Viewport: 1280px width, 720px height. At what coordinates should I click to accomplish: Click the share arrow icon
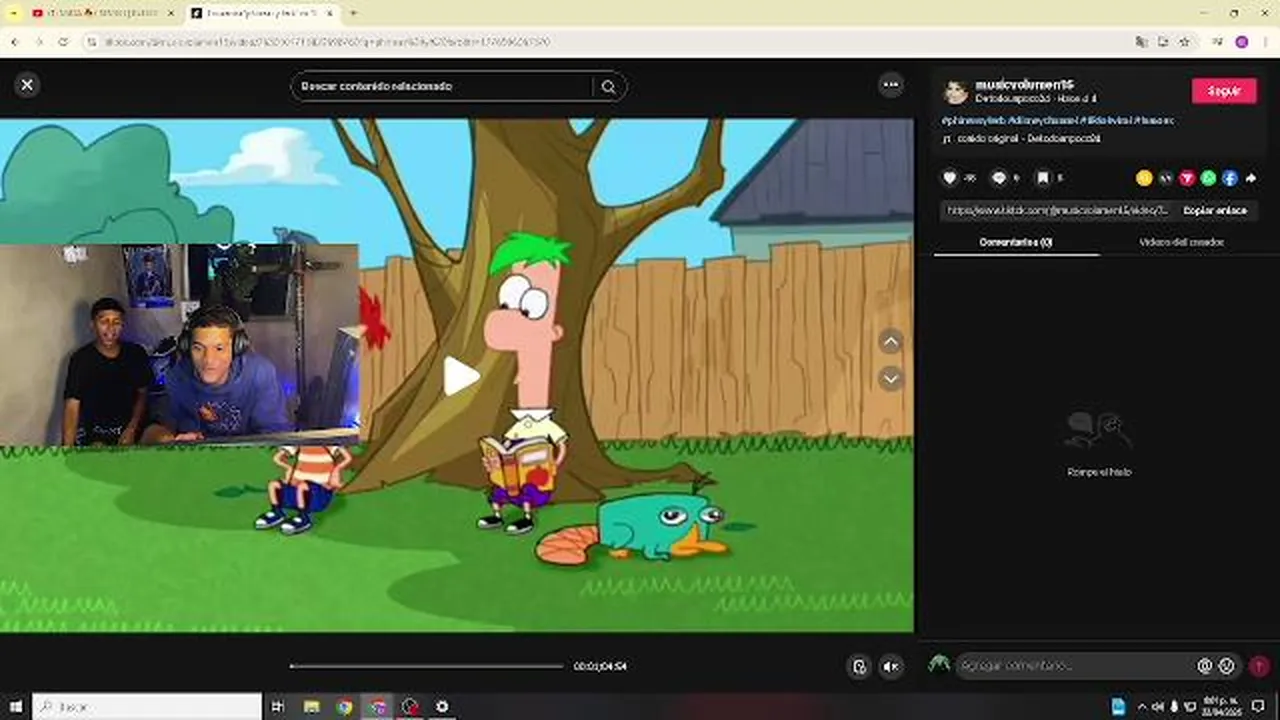click(1251, 178)
